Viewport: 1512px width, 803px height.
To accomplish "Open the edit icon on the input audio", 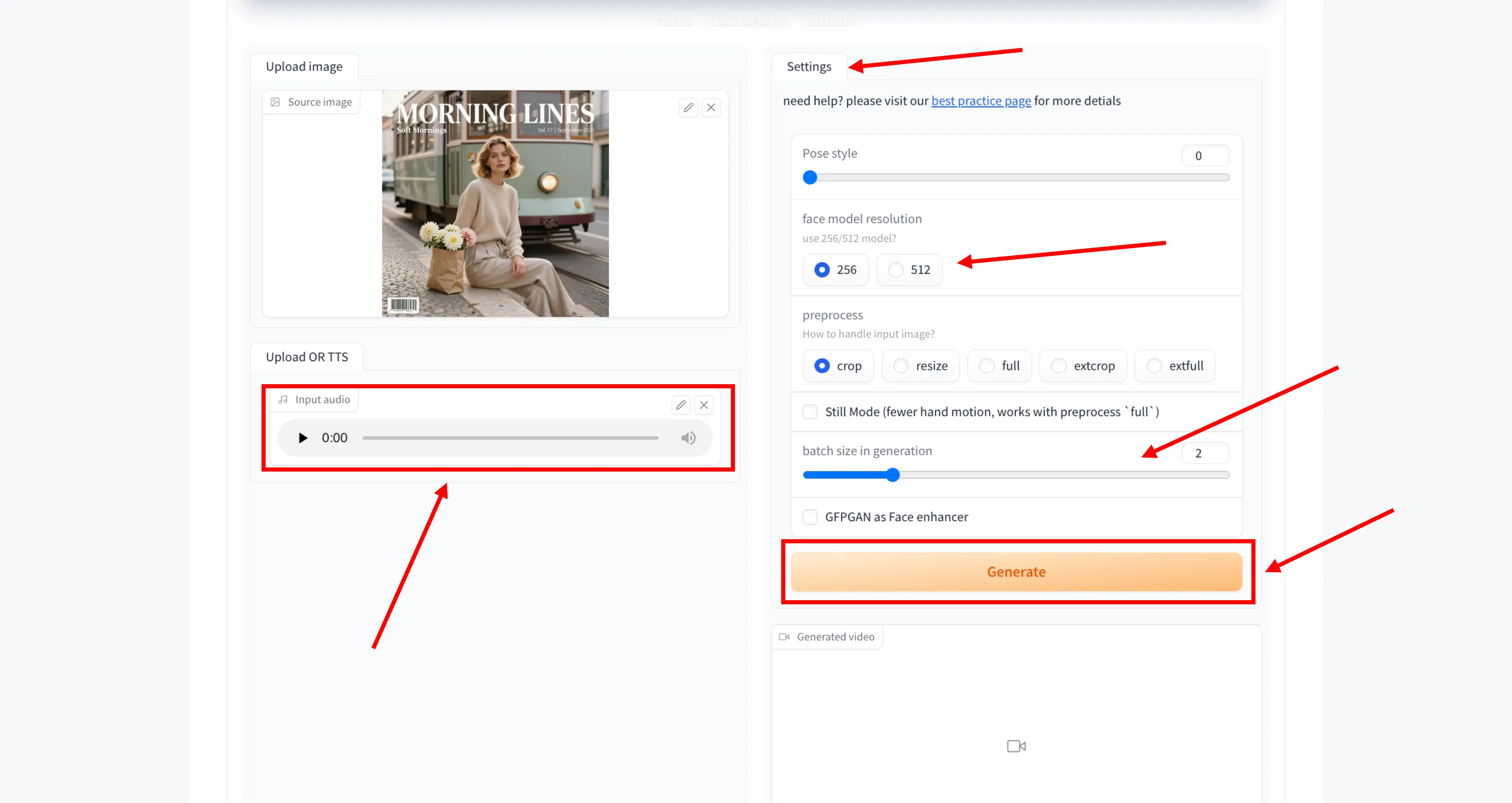I will click(x=680, y=405).
